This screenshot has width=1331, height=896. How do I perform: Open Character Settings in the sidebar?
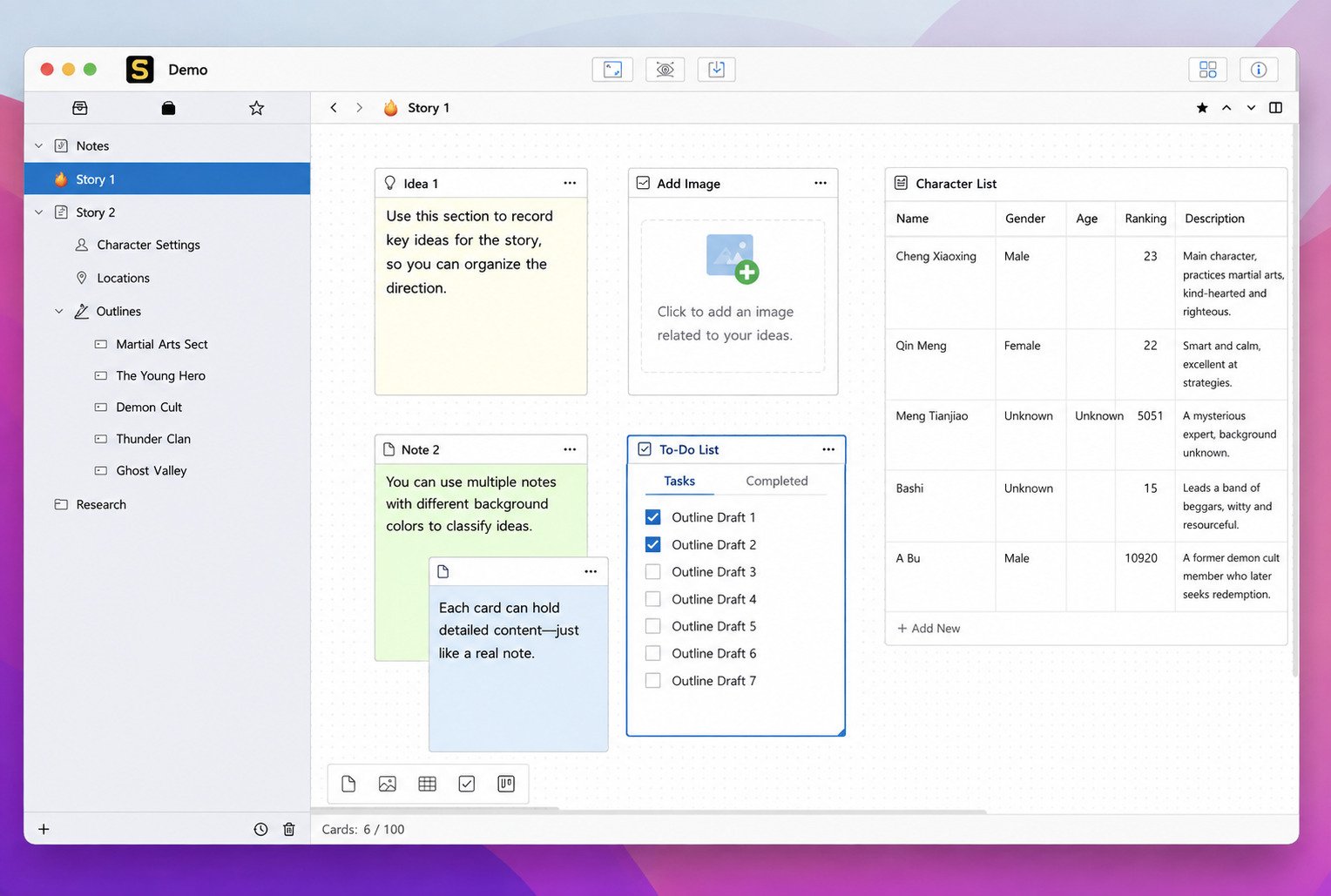(148, 245)
